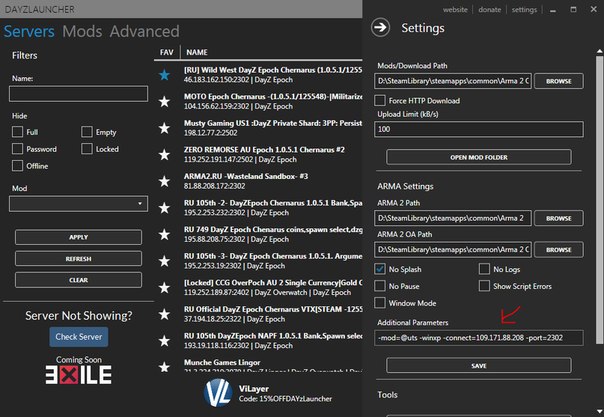Toggle the Offline hide checkbox
Viewport: 604px width, 417px height.
click(x=17, y=166)
